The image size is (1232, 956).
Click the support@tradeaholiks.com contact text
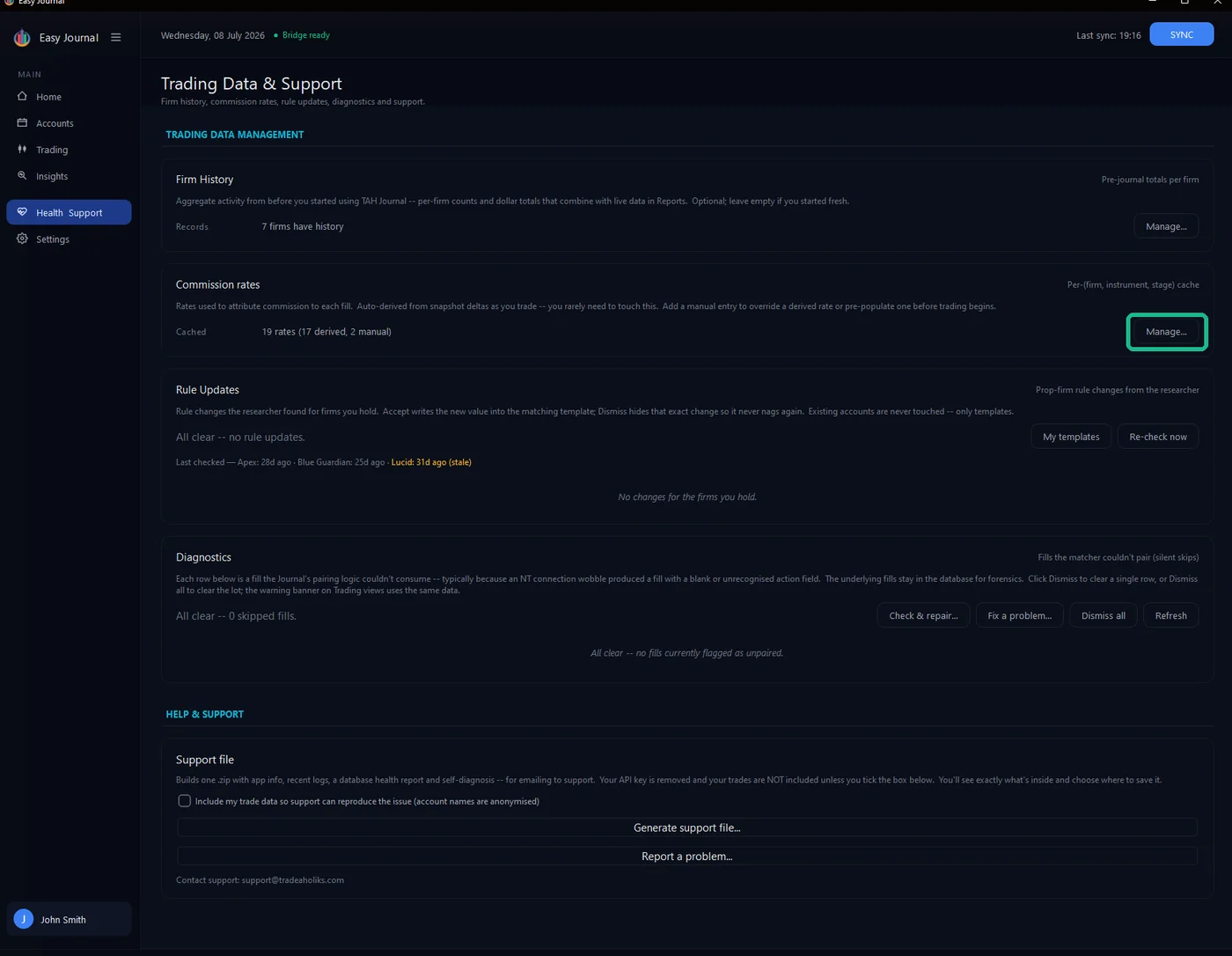(x=293, y=880)
